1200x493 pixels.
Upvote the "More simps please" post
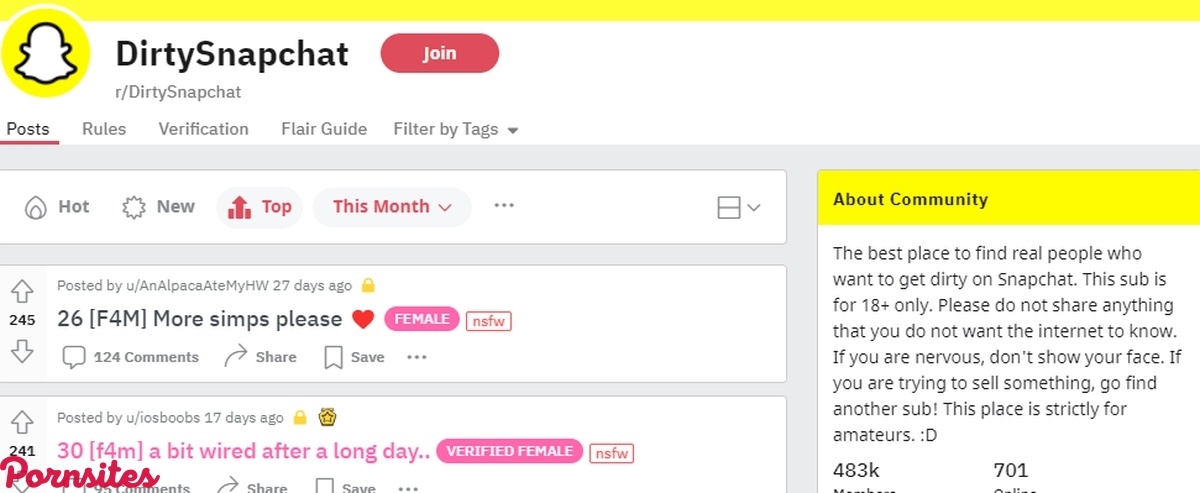(22, 292)
